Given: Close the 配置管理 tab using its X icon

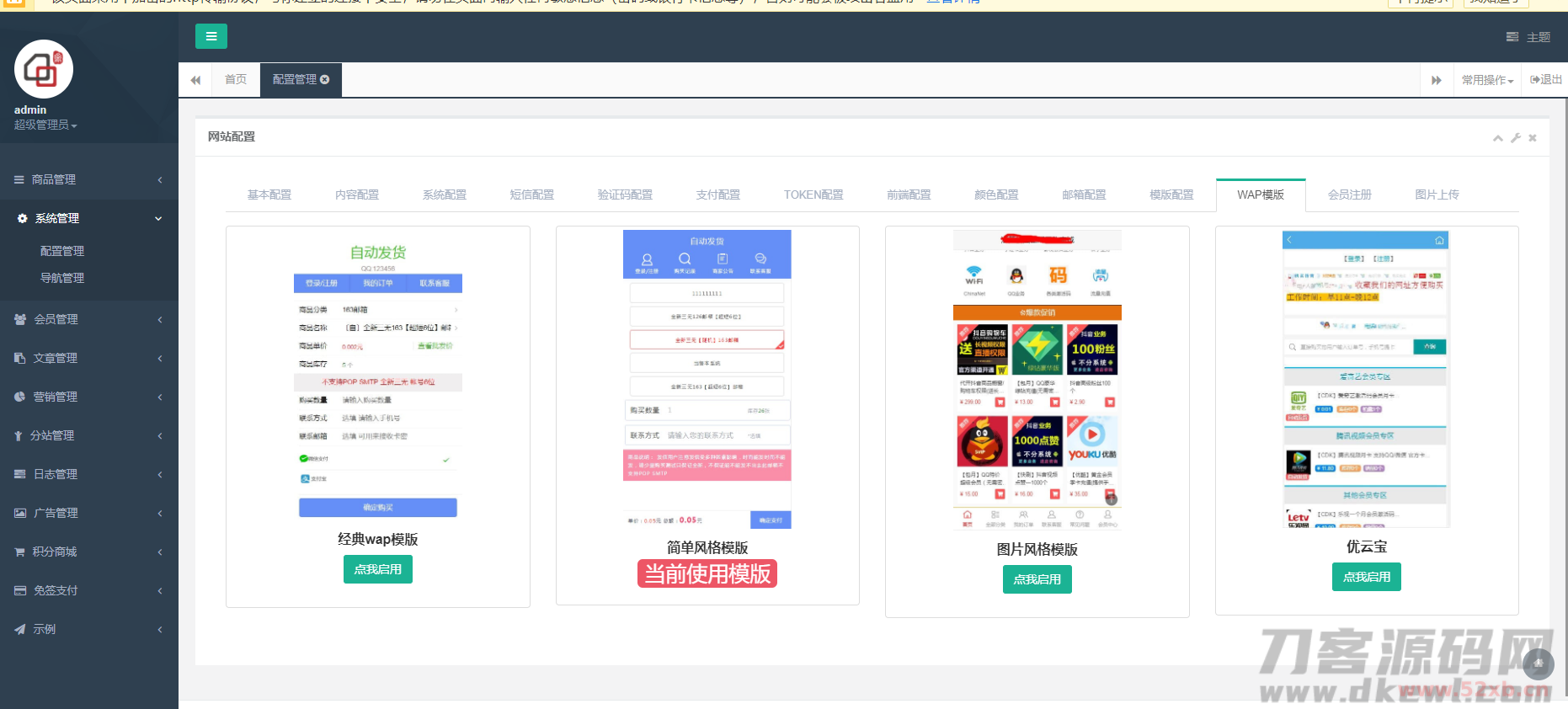Looking at the screenshot, I should pos(325,79).
